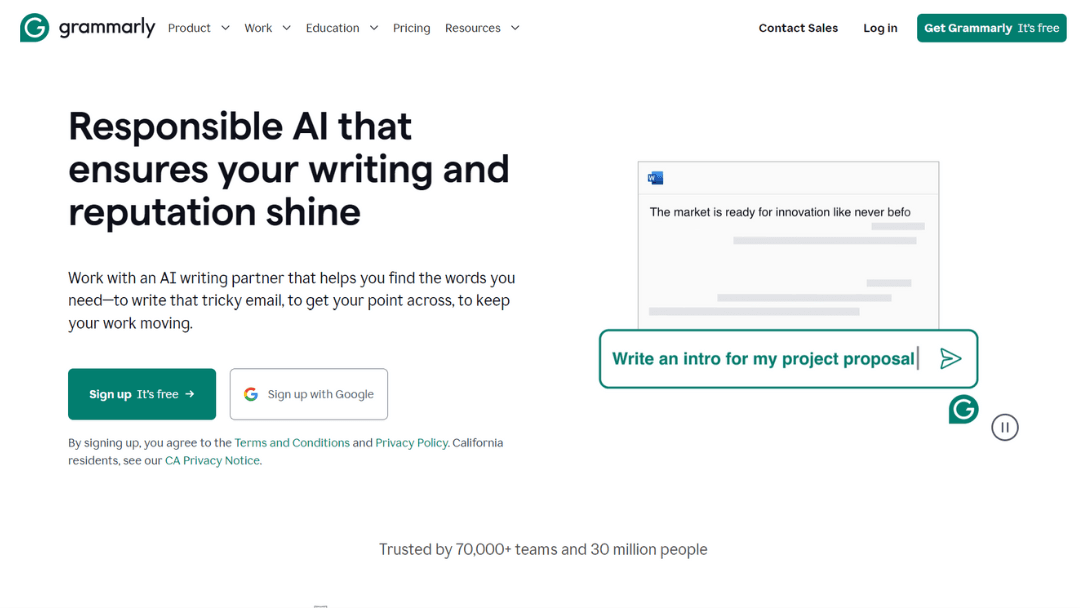Pause the hero animation

point(1004,428)
